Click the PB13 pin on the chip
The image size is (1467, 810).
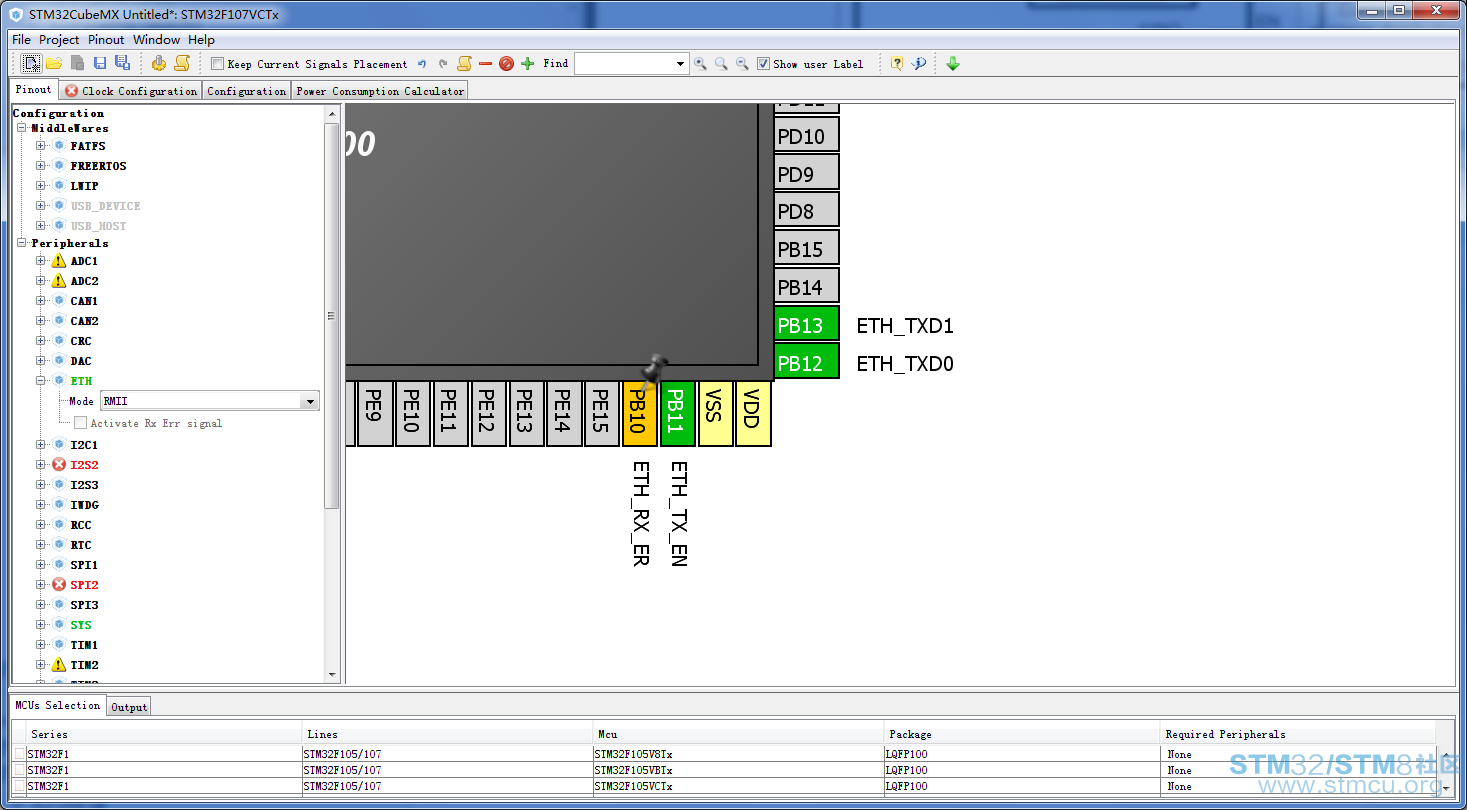pyautogui.click(x=807, y=325)
